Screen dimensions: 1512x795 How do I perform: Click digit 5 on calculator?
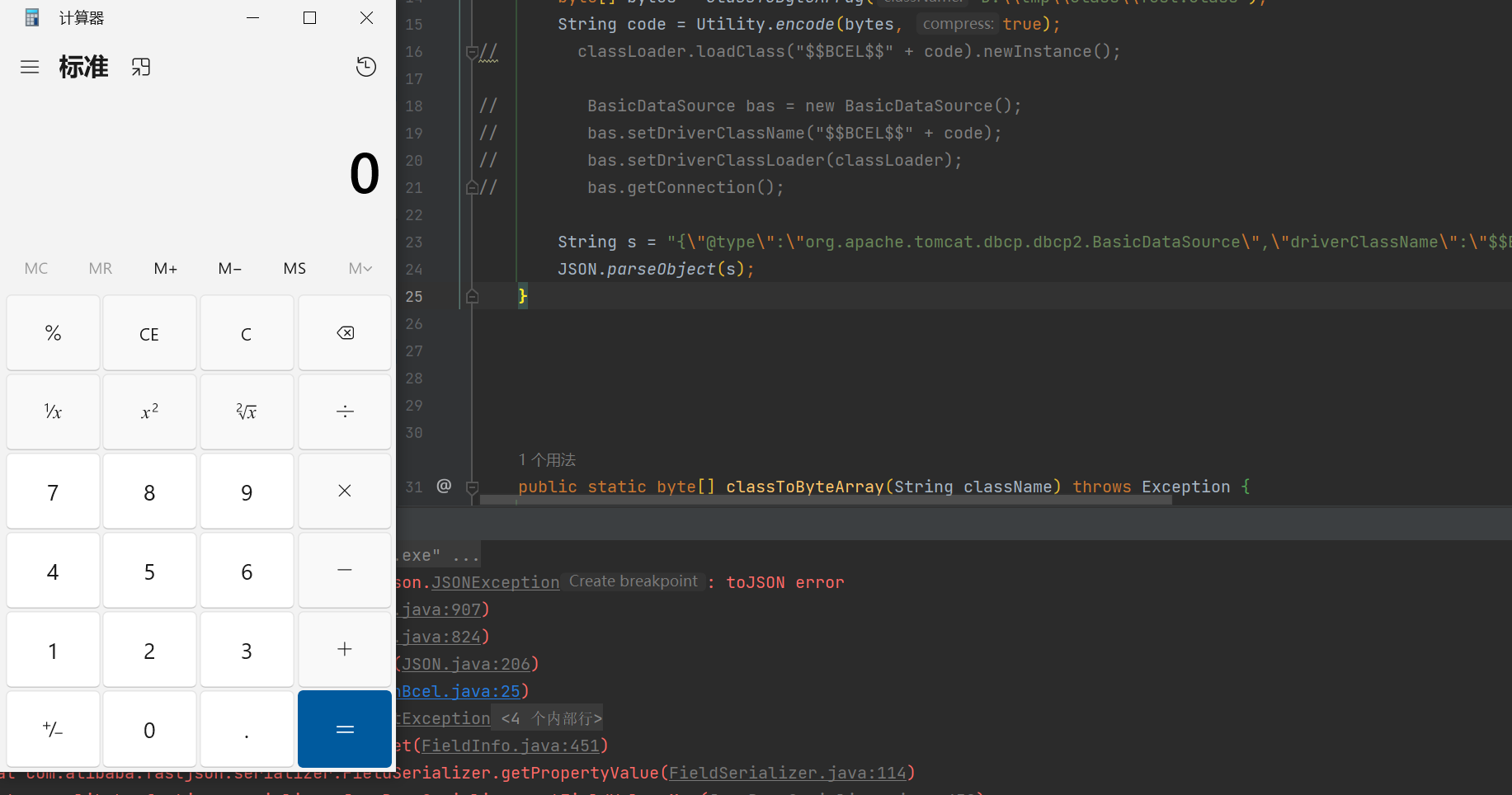[x=149, y=571]
